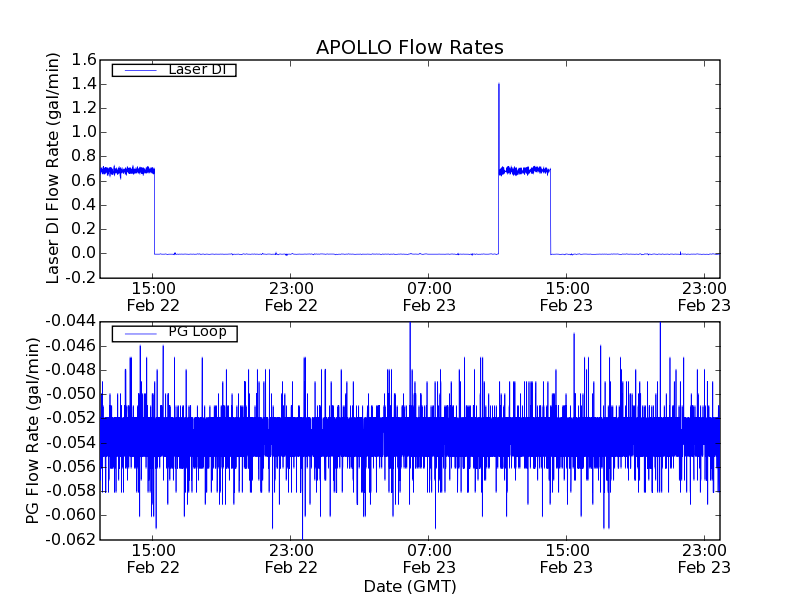Click the 'APOLLO Flow Rates' chart title
Screen dimensions: 800x600
click(410, 47)
